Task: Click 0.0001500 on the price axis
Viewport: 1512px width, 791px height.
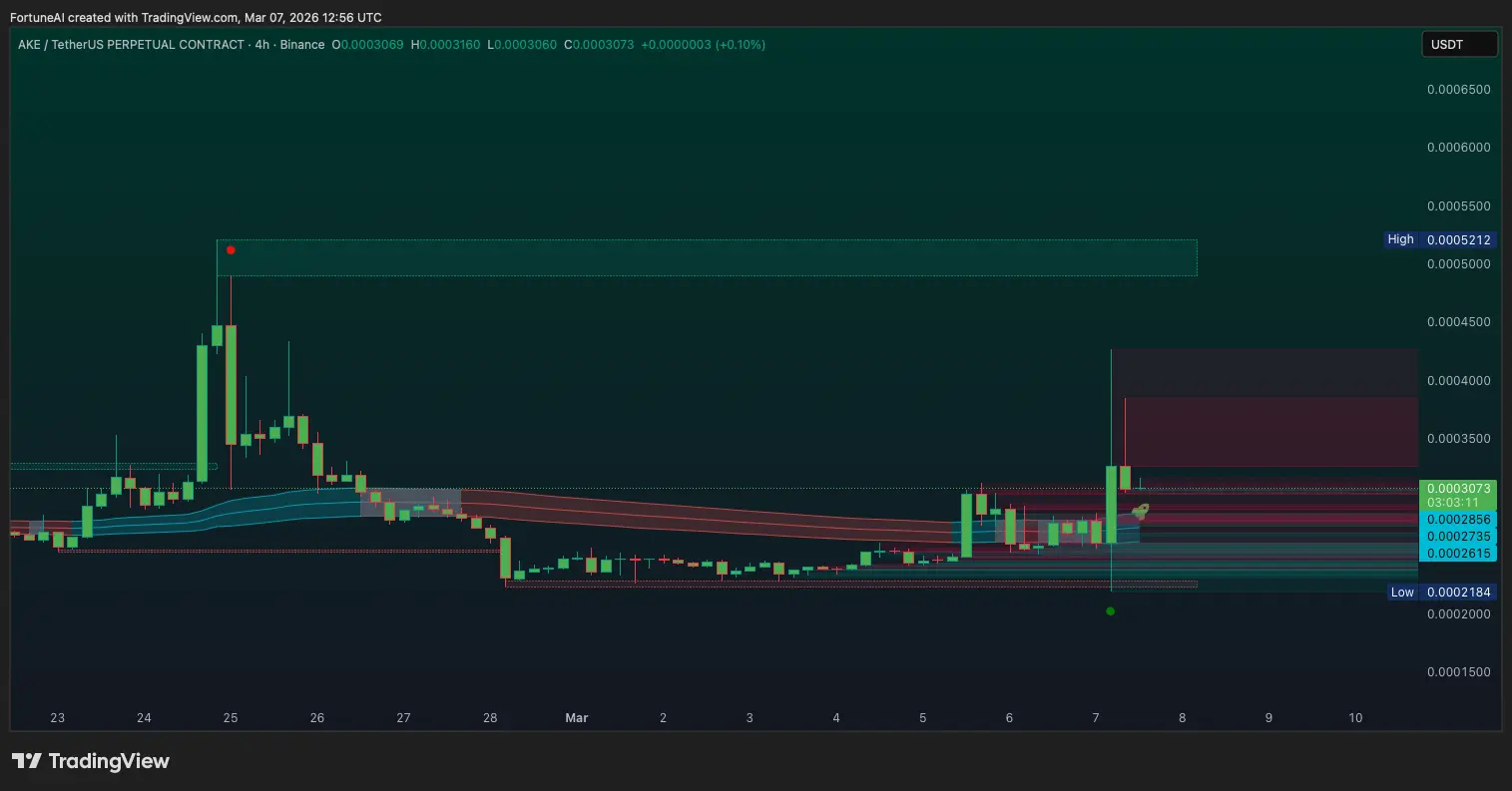Action: coord(1458,671)
